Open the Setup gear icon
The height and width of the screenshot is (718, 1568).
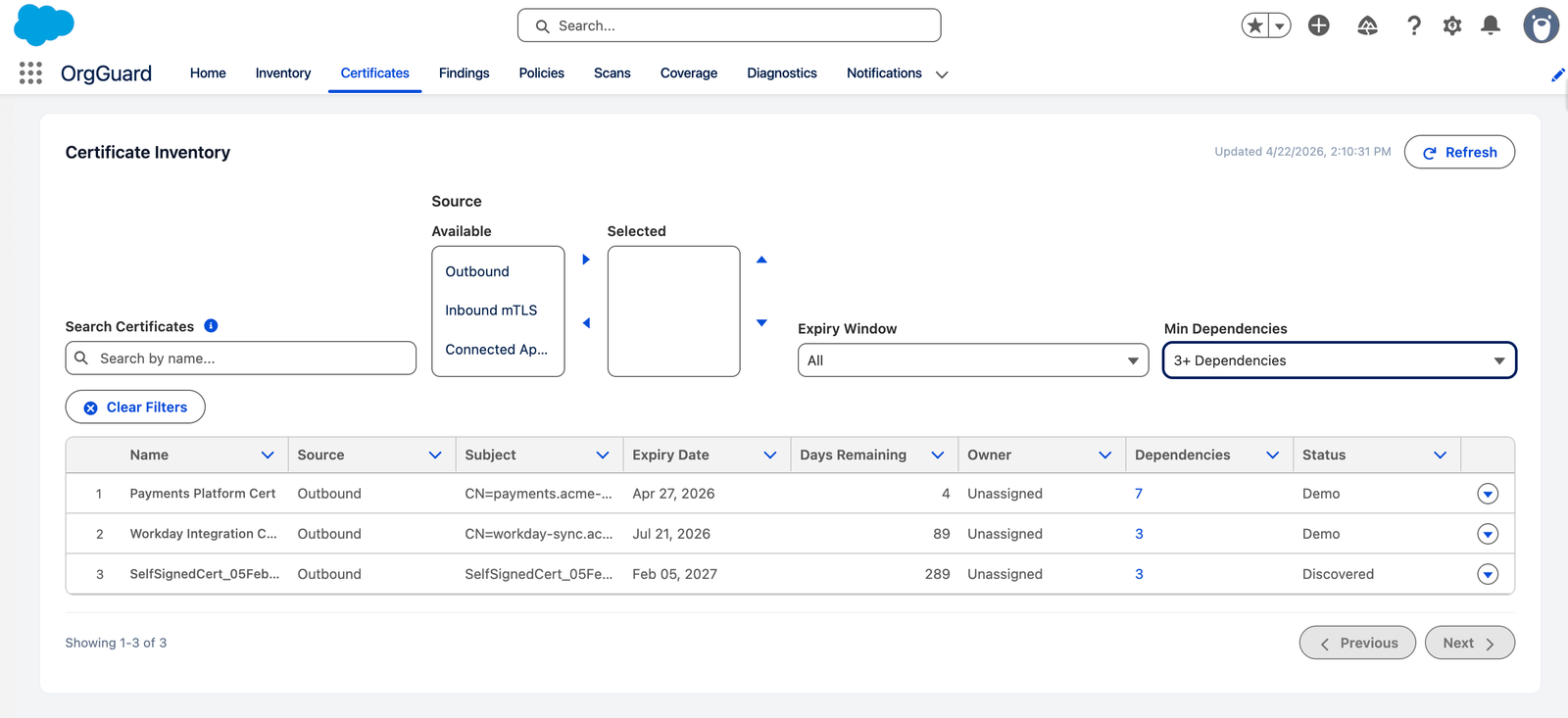pyautogui.click(x=1452, y=25)
